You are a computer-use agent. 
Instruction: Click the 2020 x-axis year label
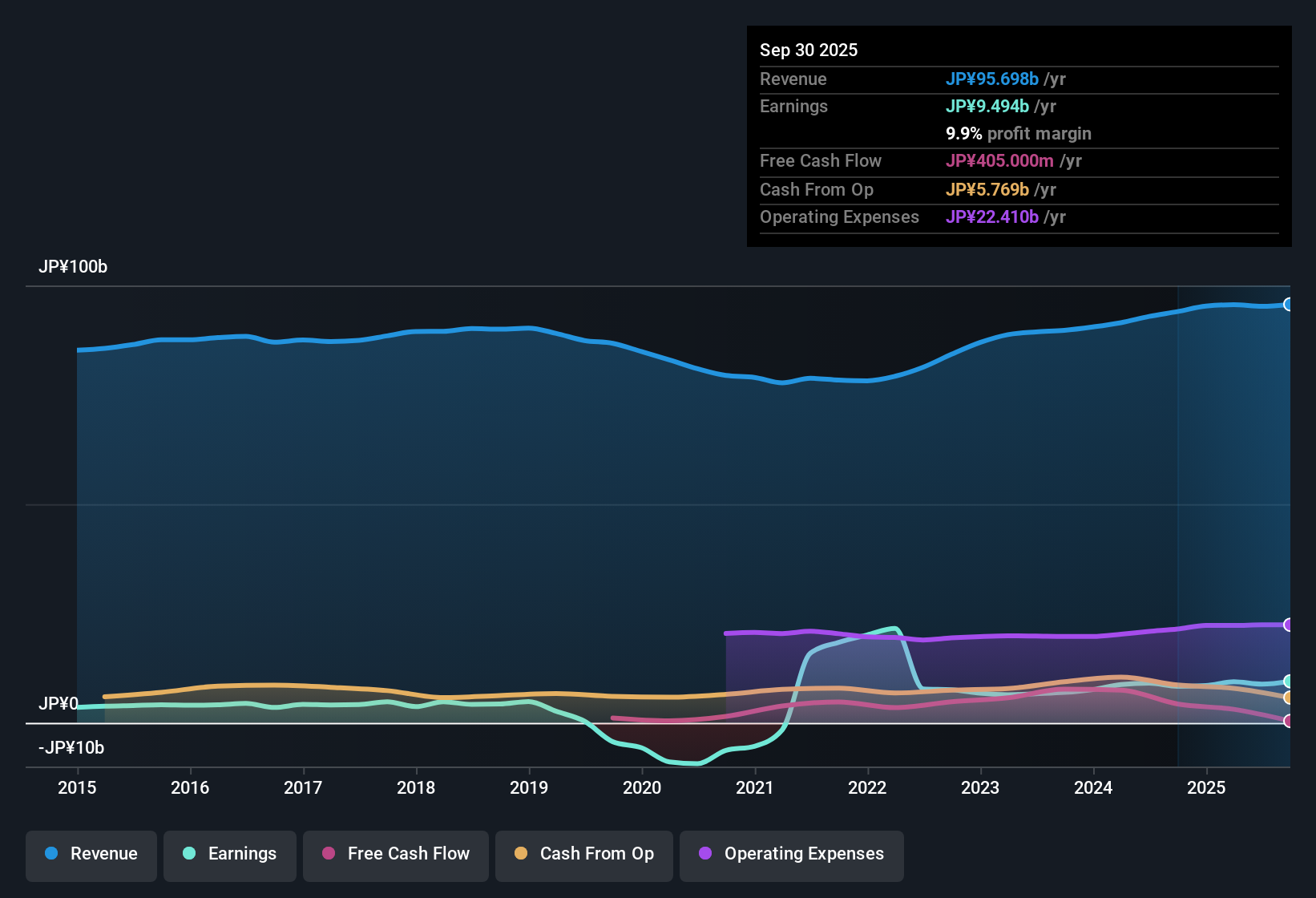(x=642, y=788)
